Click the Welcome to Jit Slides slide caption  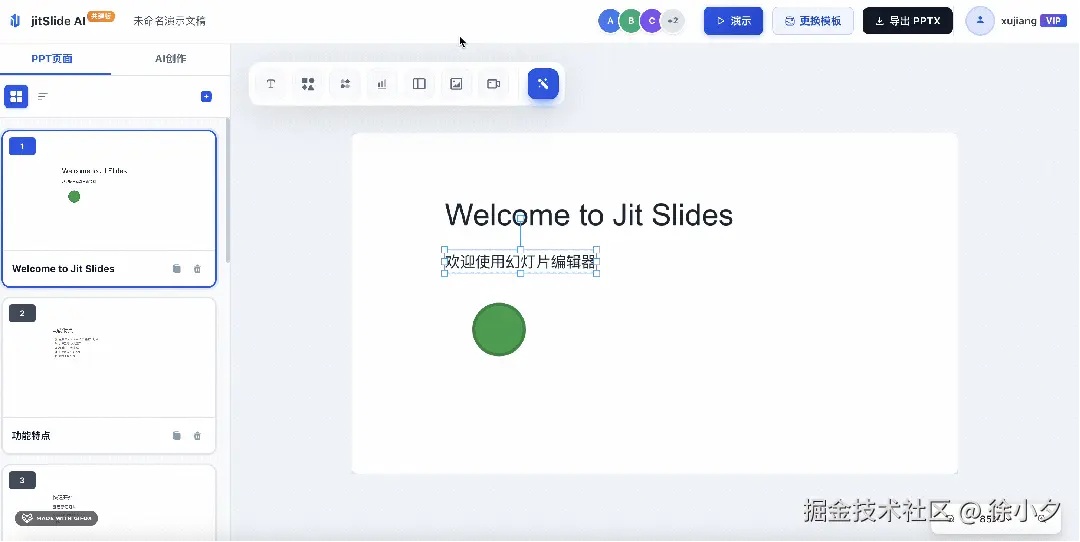tap(63, 269)
